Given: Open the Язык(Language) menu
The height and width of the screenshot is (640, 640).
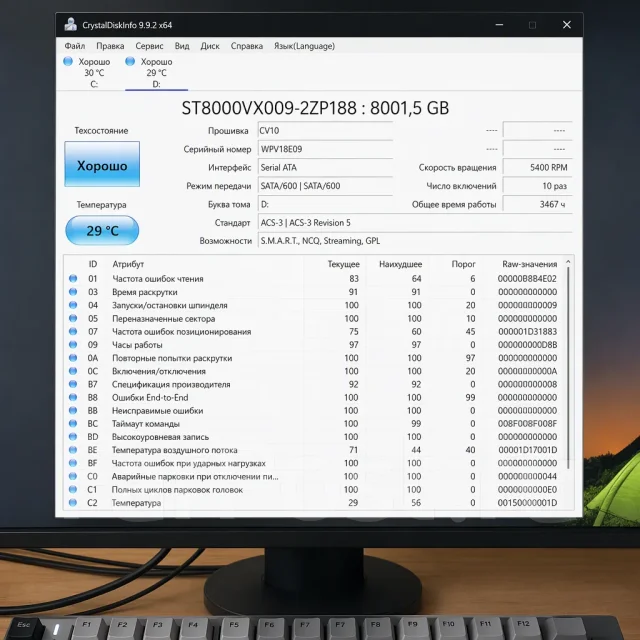Looking at the screenshot, I should coord(304,46).
